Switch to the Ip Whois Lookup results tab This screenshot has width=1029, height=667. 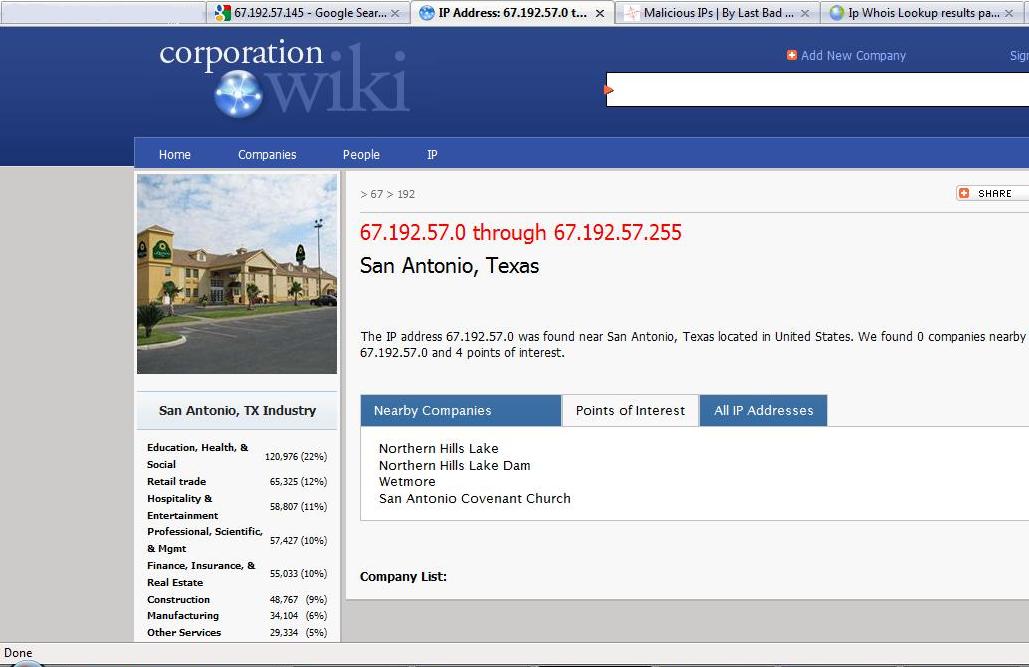tap(922, 12)
